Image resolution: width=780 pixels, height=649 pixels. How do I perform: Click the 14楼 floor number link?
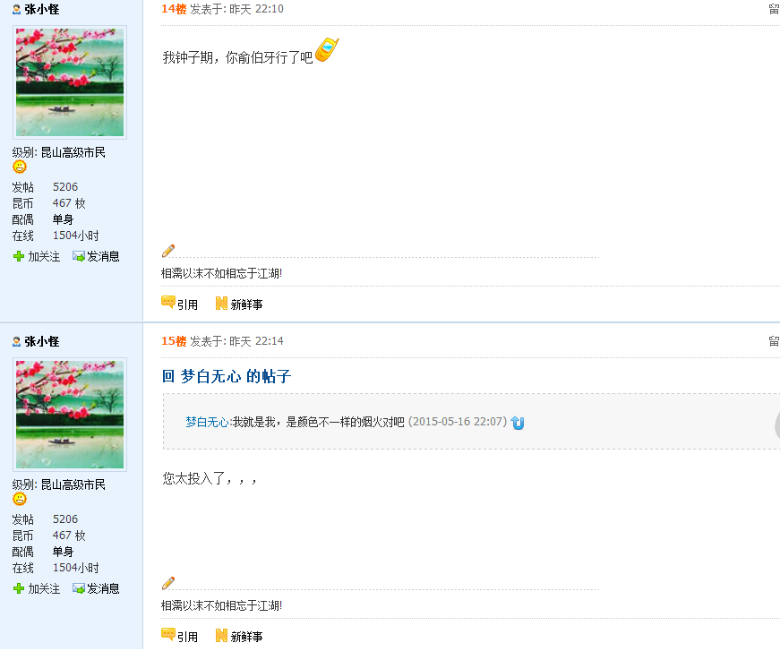[x=174, y=8]
